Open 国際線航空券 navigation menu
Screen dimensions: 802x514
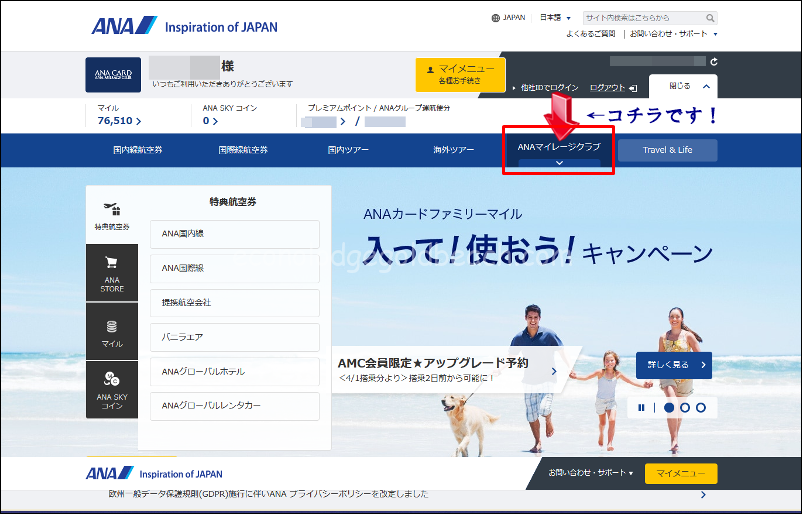pos(243,150)
